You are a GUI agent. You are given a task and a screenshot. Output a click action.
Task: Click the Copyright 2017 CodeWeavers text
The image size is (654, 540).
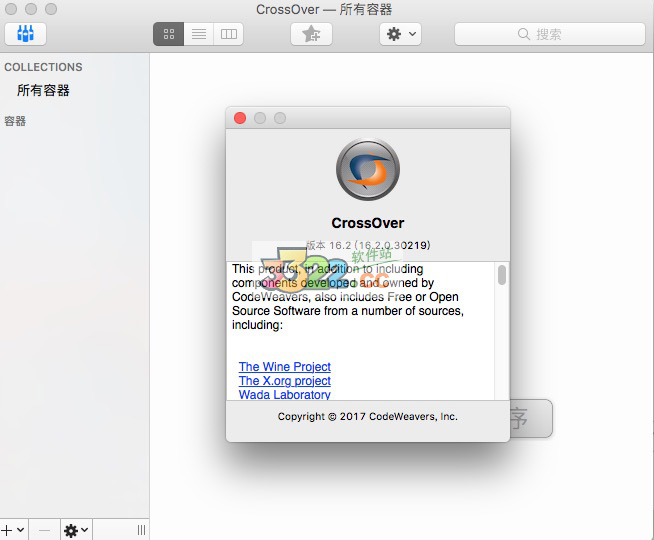(x=367, y=416)
